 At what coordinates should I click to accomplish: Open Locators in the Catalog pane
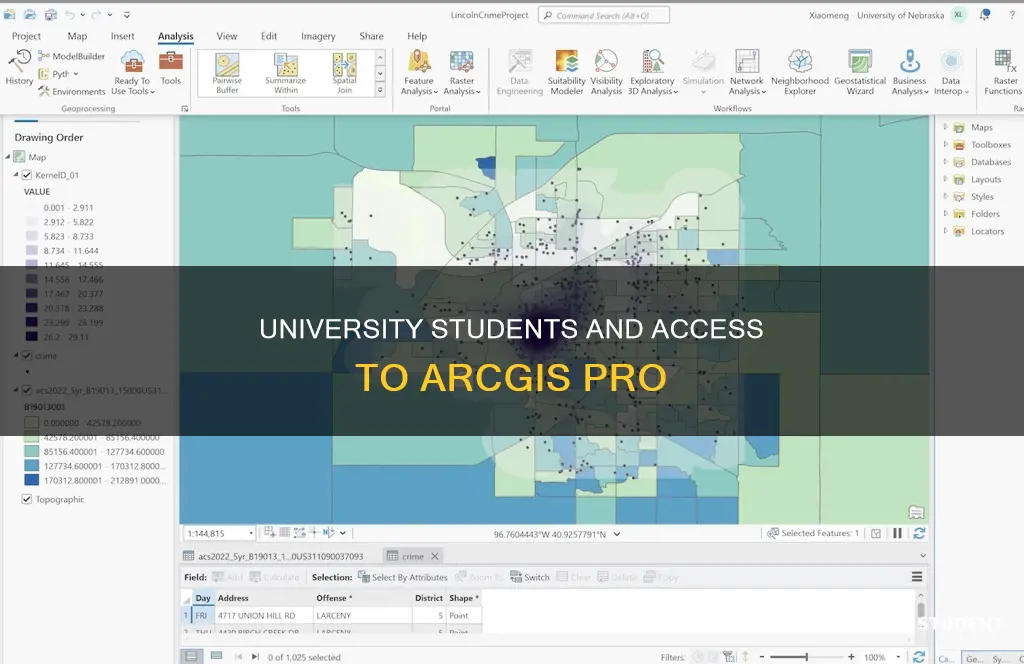tap(987, 231)
